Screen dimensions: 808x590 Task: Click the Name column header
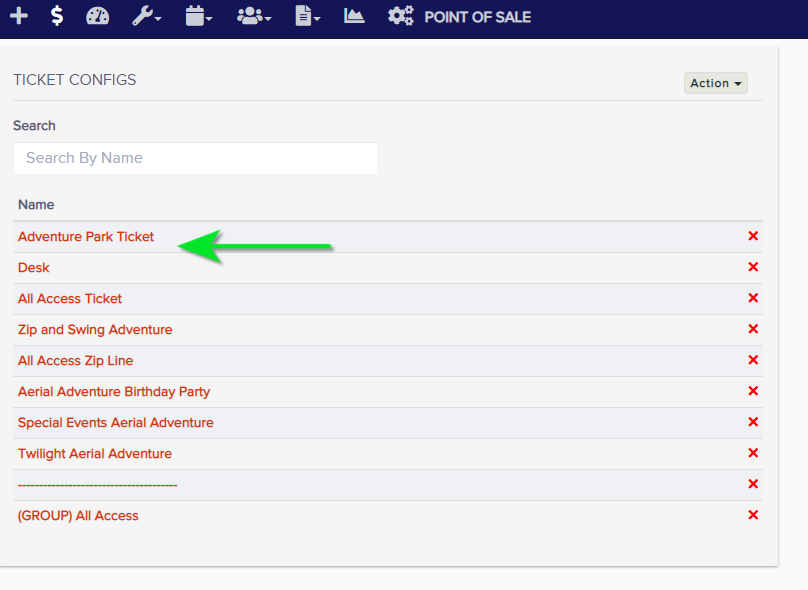pyautogui.click(x=36, y=205)
